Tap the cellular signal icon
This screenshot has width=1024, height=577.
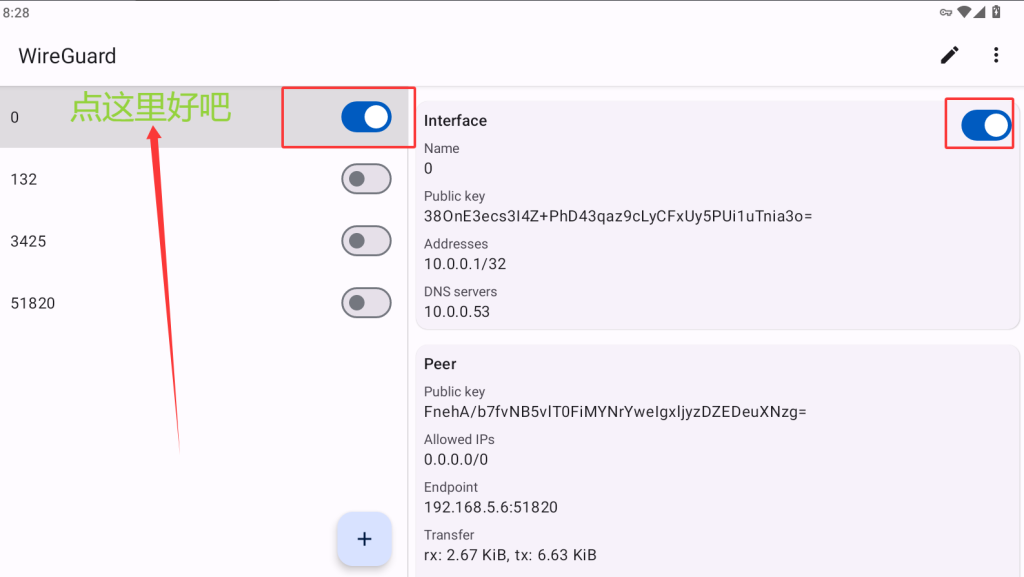(x=979, y=12)
